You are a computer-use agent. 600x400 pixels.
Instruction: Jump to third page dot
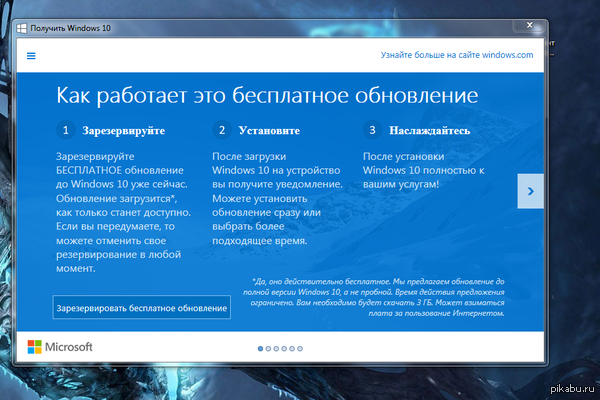tap(277, 349)
